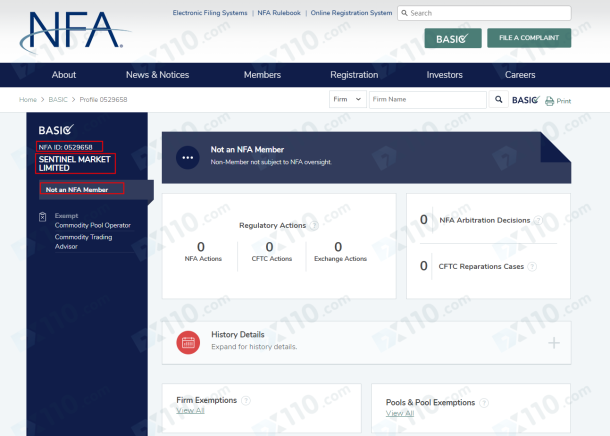610x436 pixels.
Task: Open the Careers menu
Action: [x=520, y=75]
